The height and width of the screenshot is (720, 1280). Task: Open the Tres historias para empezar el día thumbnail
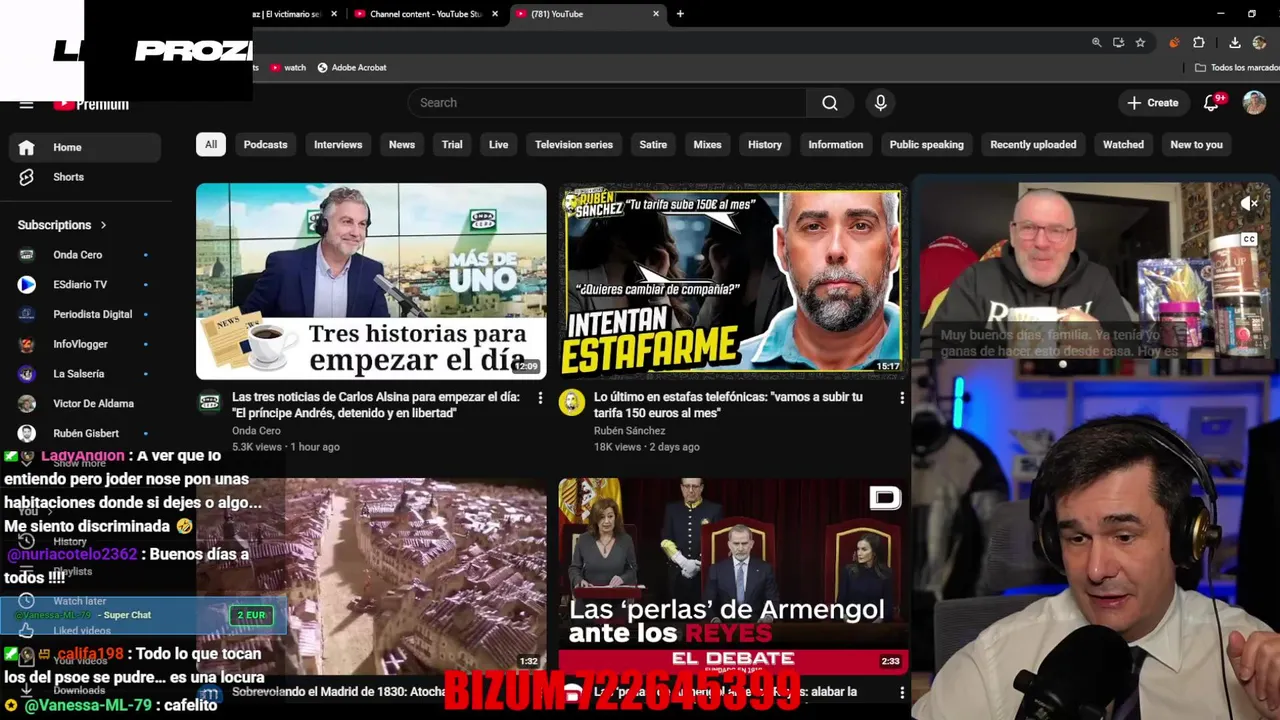pos(371,281)
